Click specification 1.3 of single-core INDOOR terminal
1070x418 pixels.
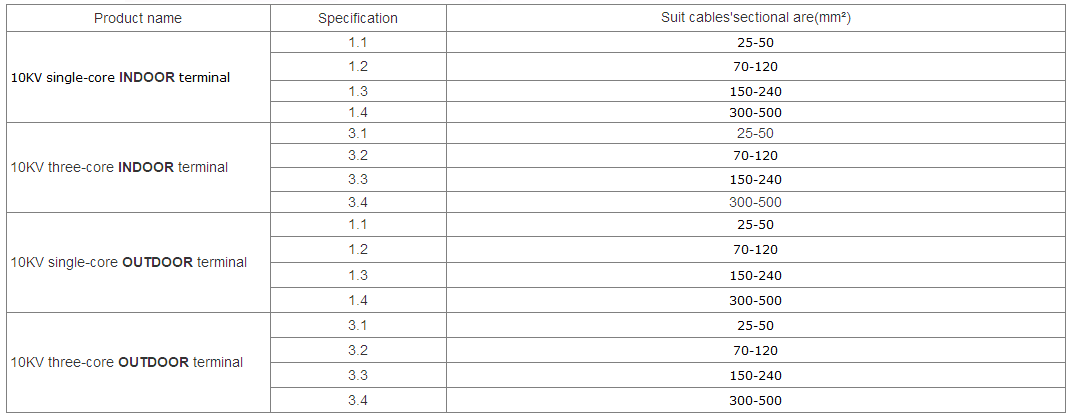[x=358, y=91]
